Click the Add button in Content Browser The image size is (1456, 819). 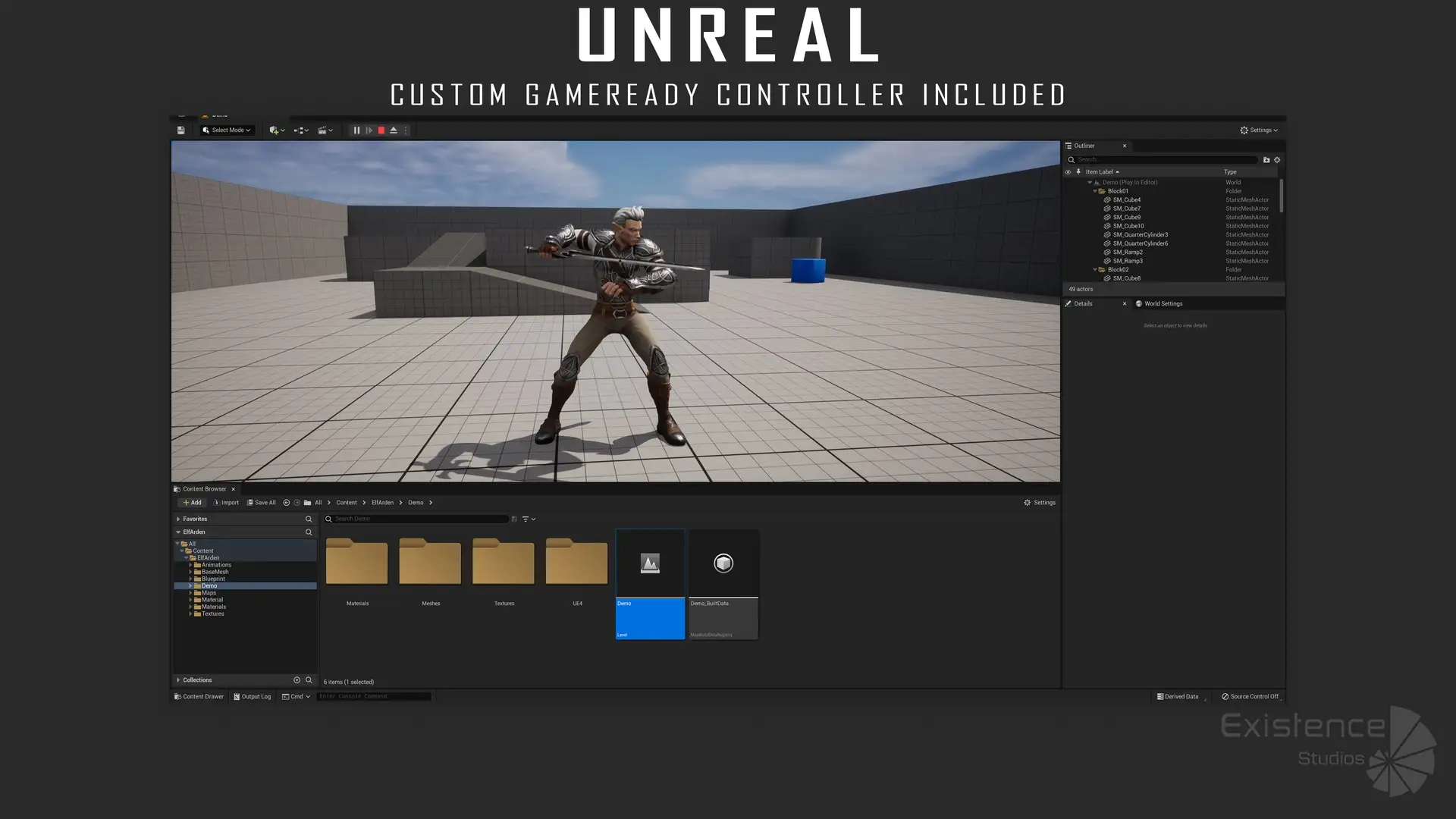coord(192,503)
